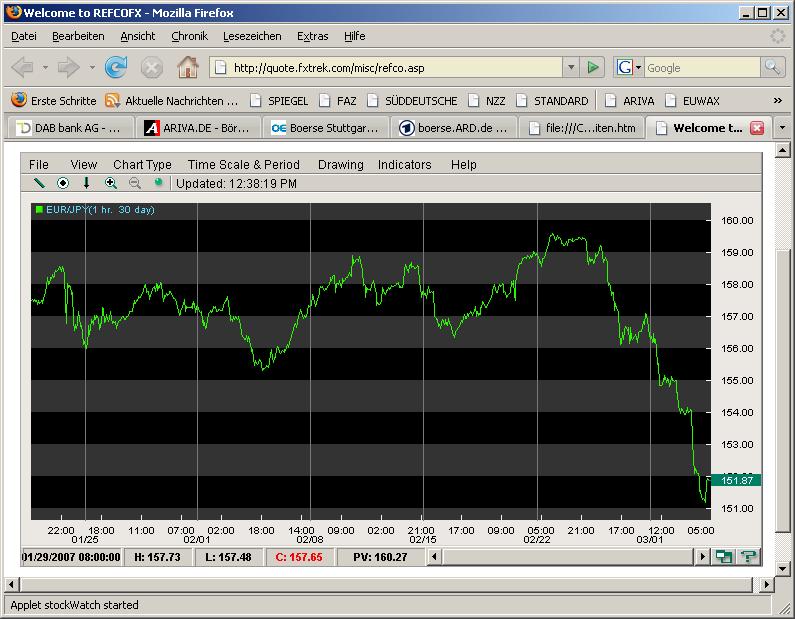
Task: Click the zoom out magnifier icon
Action: pyautogui.click(x=134, y=183)
